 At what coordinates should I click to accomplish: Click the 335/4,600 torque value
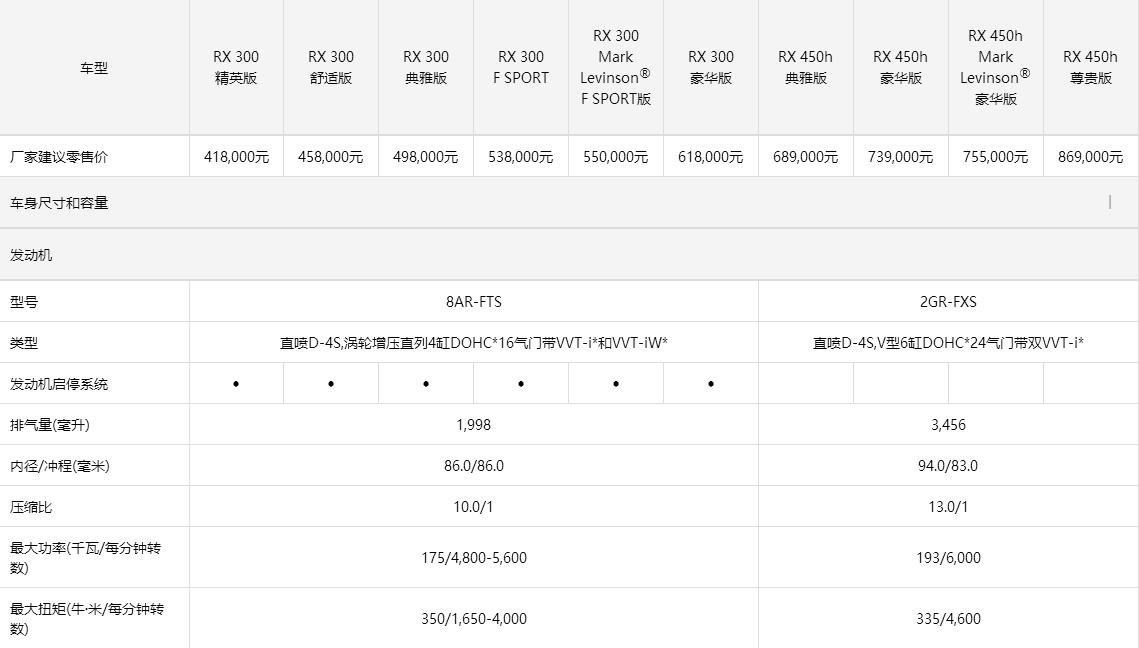tap(948, 619)
